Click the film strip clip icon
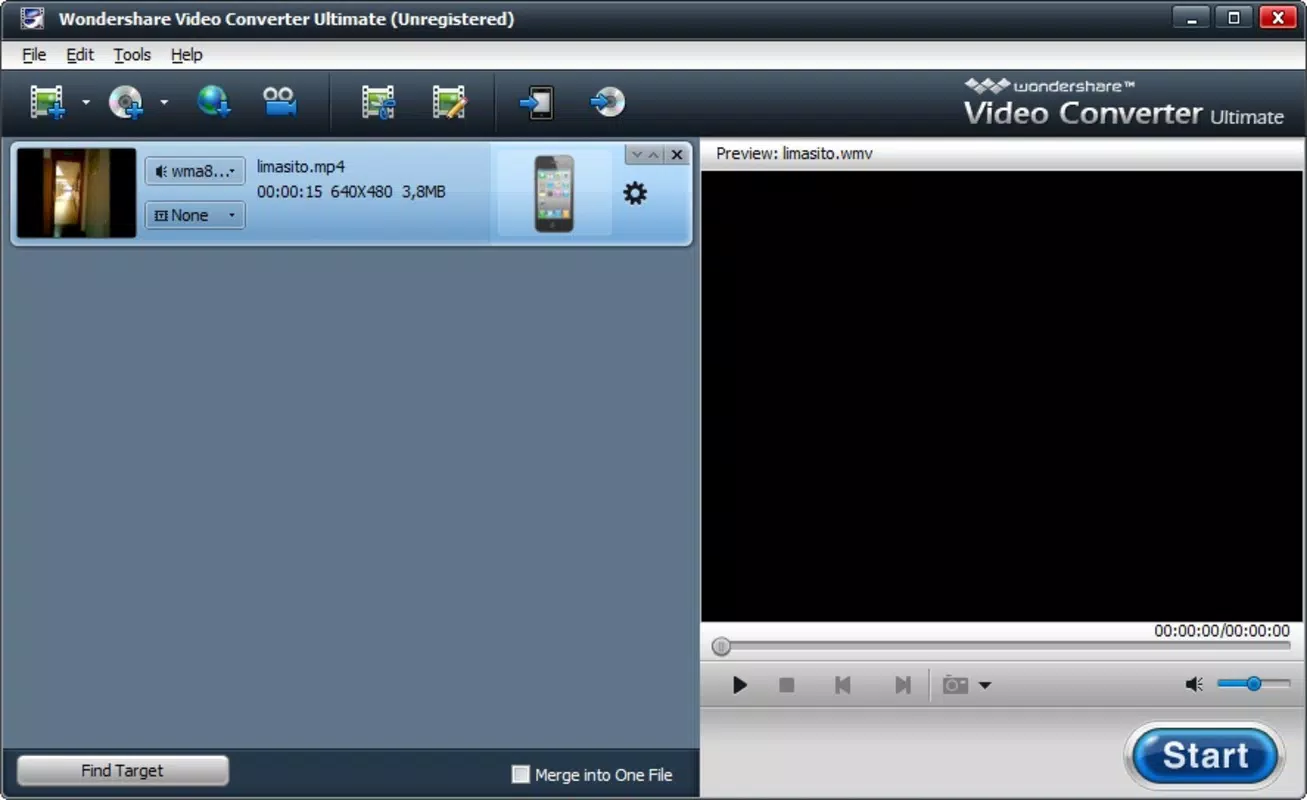This screenshot has height=800, width=1307. coord(379,102)
